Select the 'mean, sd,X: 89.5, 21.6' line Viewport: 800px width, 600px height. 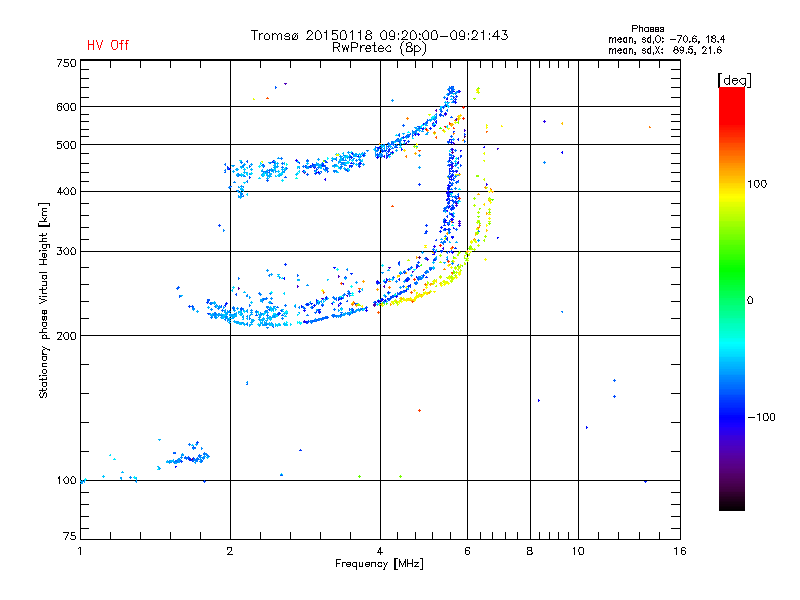665,50
